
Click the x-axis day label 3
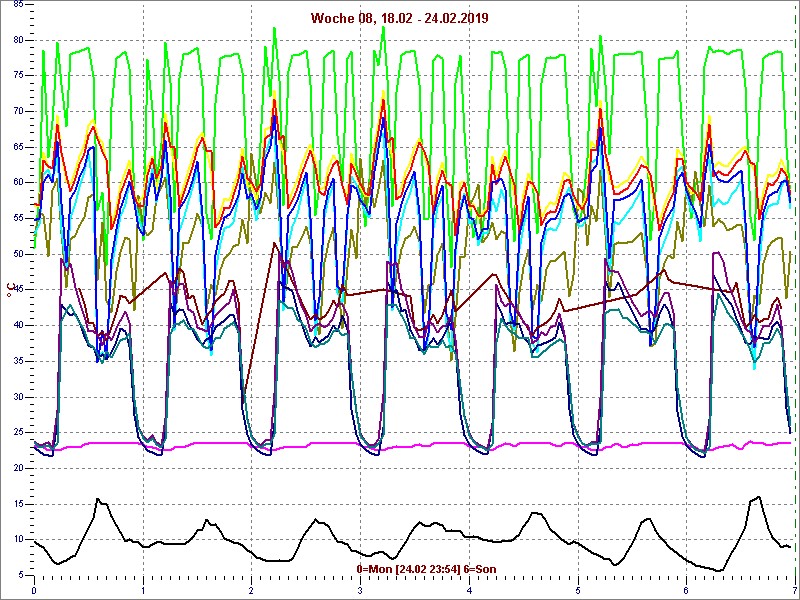click(x=360, y=592)
